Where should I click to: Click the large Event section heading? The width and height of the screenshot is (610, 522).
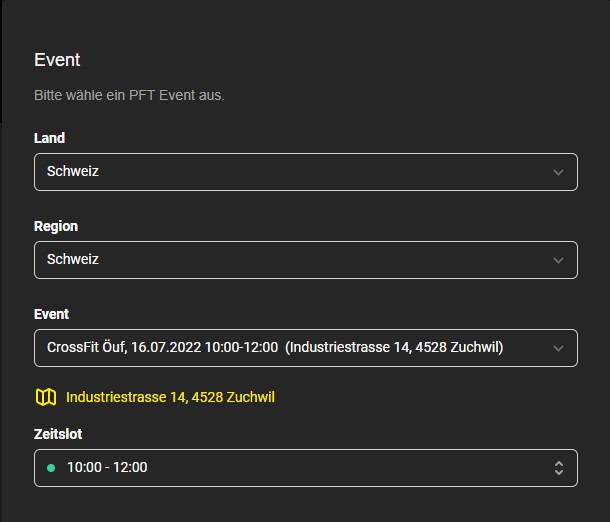(57, 60)
